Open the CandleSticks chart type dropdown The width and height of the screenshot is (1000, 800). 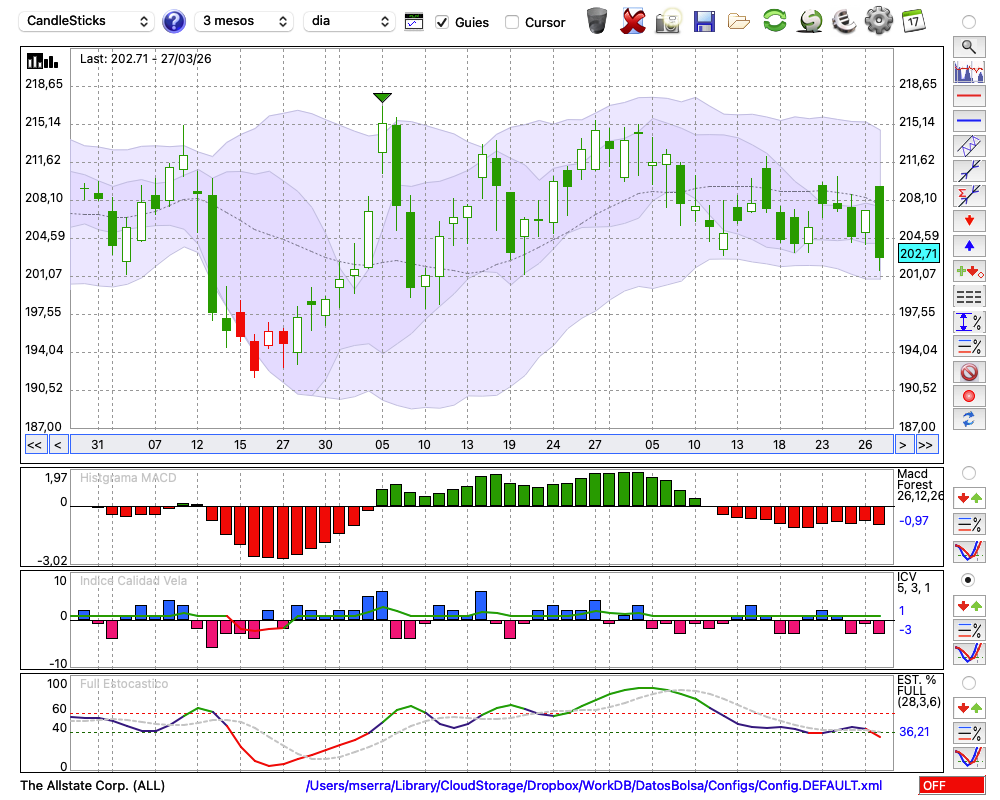[x=87, y=21]
